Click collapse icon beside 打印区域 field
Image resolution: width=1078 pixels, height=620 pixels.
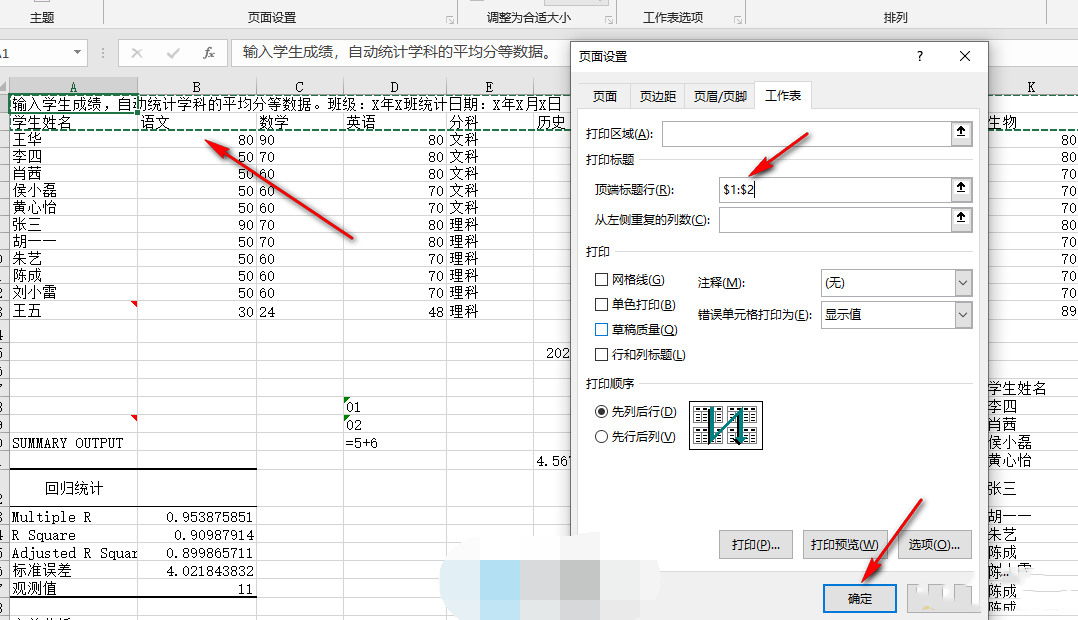click(x=961, y=133)
